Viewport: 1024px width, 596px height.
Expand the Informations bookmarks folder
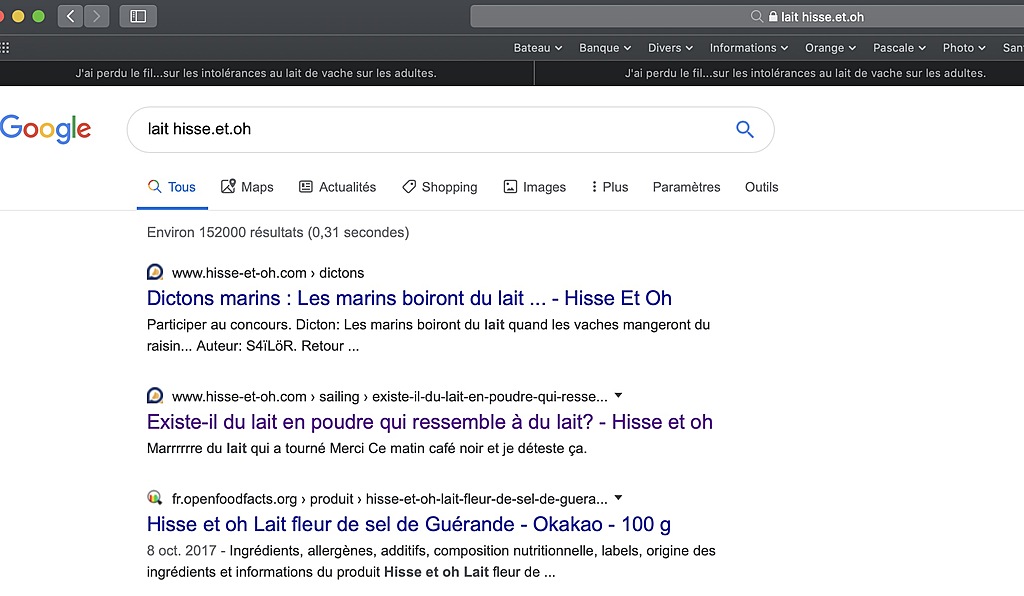(x=748, y=48)
